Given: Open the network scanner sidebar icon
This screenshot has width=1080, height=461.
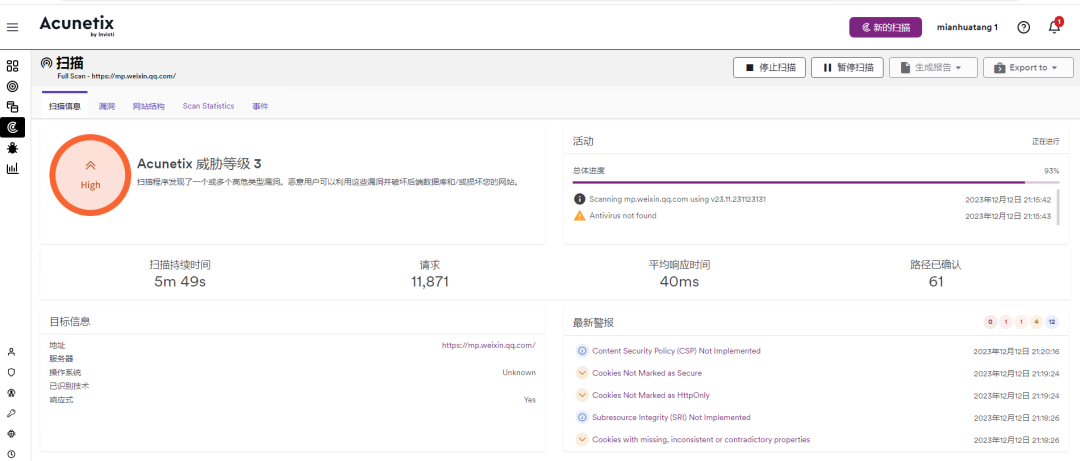Looking at the screenshot, I should coord(11,393).
